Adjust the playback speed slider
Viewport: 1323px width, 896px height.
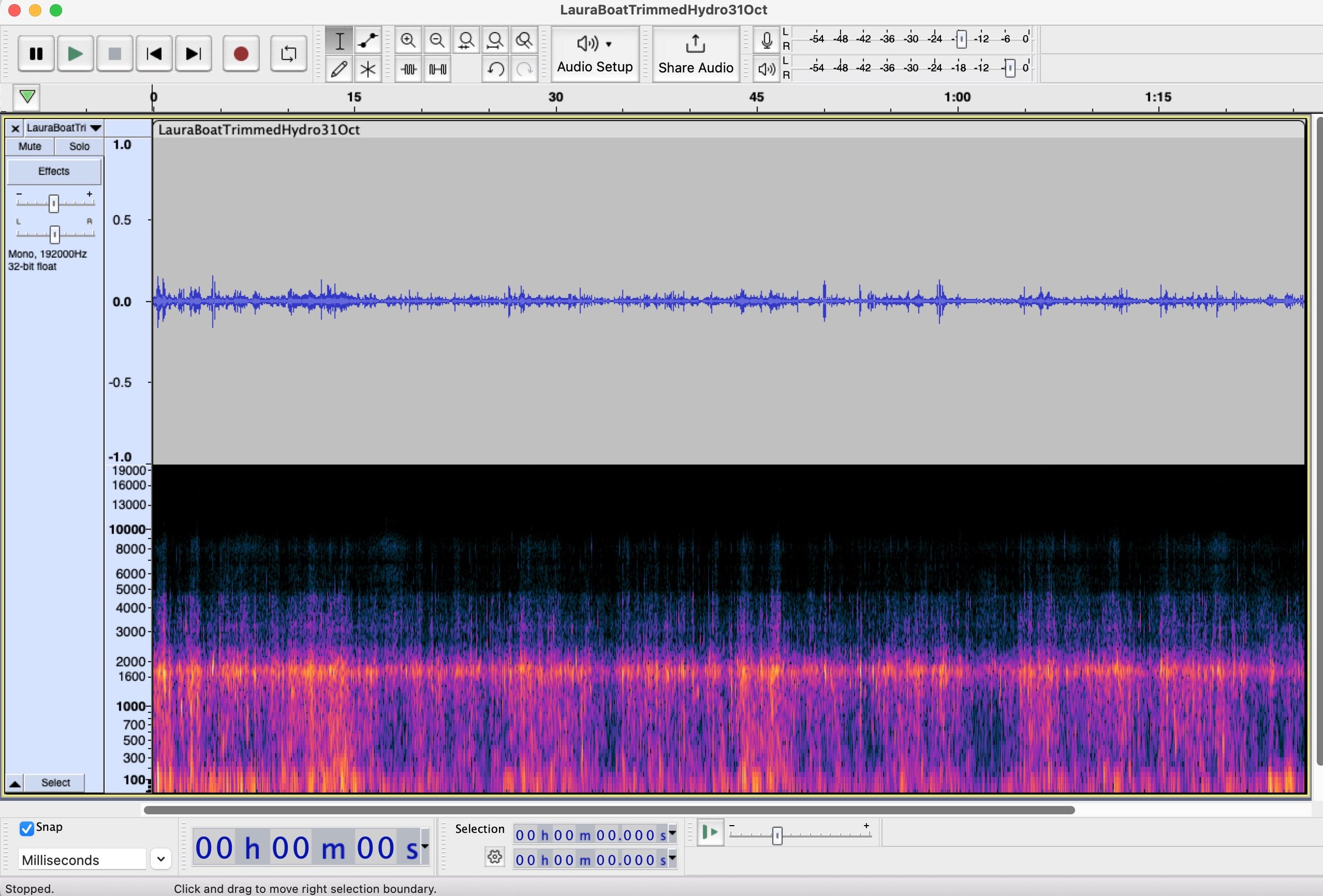click(x=777, y=835)
